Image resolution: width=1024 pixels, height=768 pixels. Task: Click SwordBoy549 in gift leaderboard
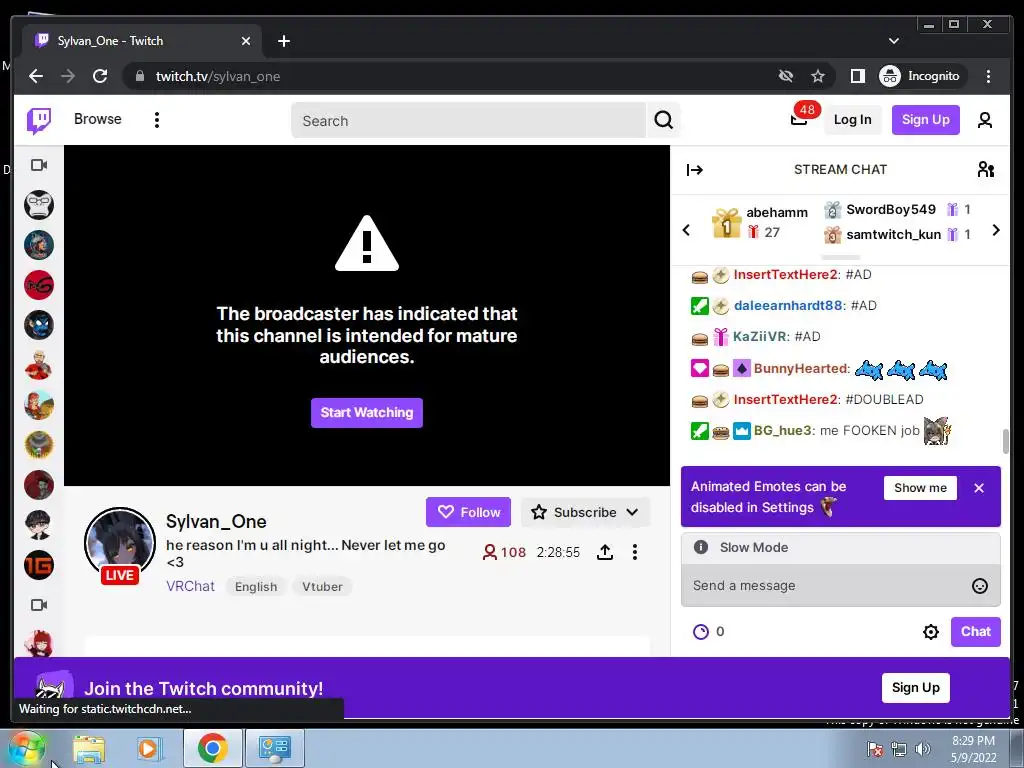(891, 210)
